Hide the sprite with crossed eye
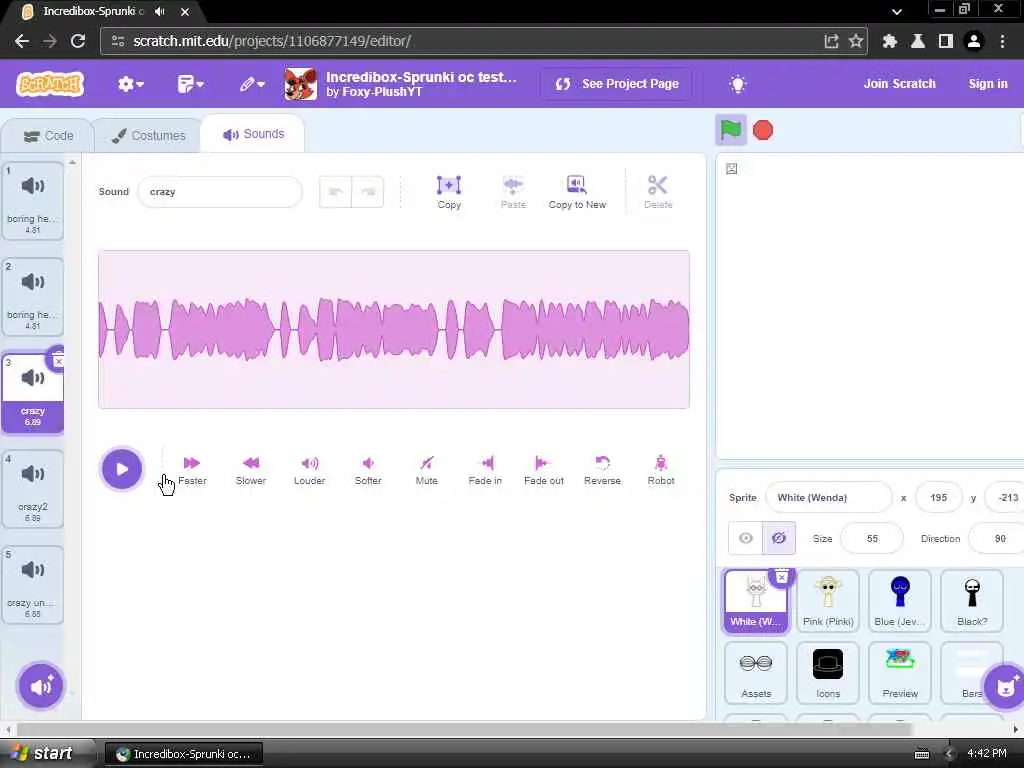This screenshot has width=1024, height=768. click(778, 538)
